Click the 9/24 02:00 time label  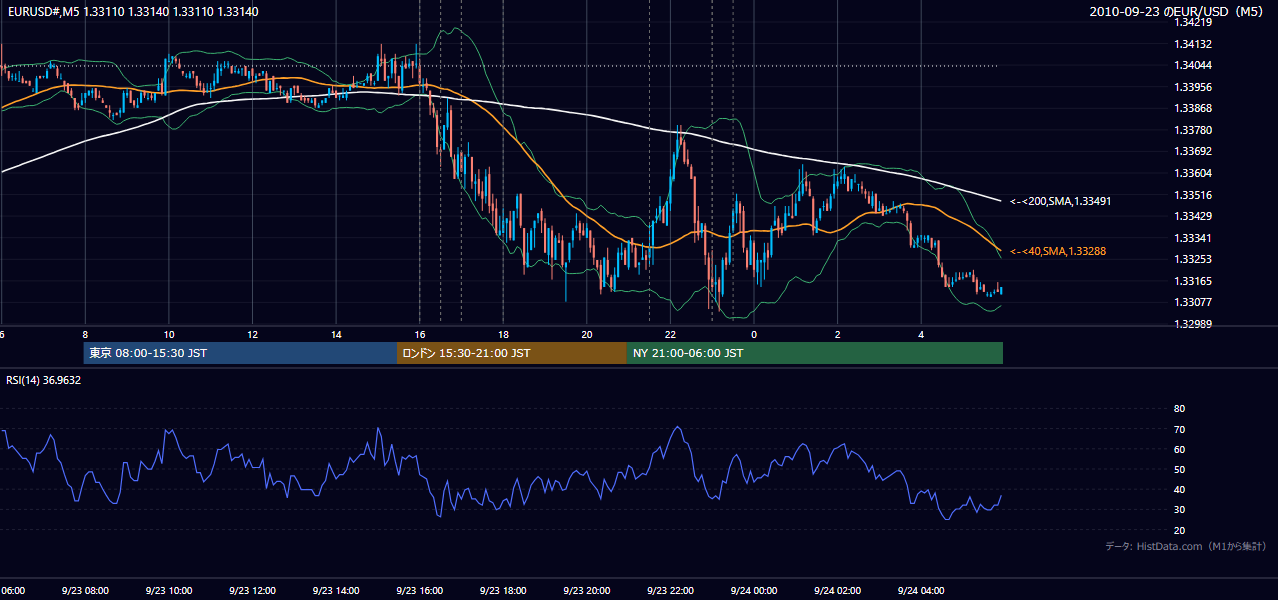838,590
